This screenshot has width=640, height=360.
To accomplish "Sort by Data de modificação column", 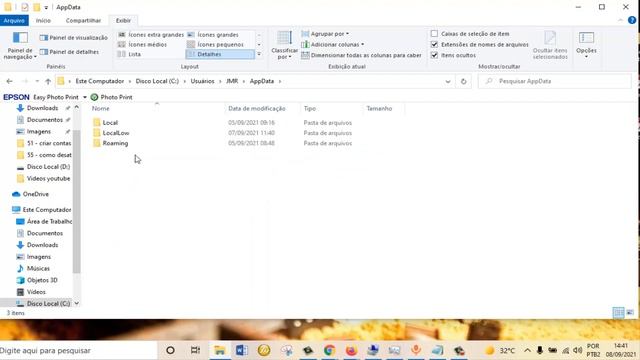I will click(257, 109).
